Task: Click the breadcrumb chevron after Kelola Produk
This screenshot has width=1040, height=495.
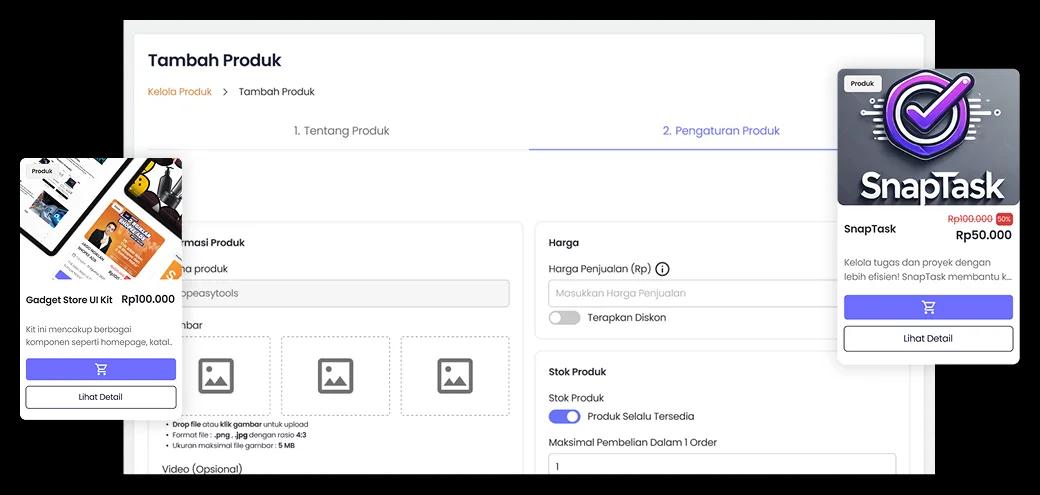Action: click(x=225, y=92)
